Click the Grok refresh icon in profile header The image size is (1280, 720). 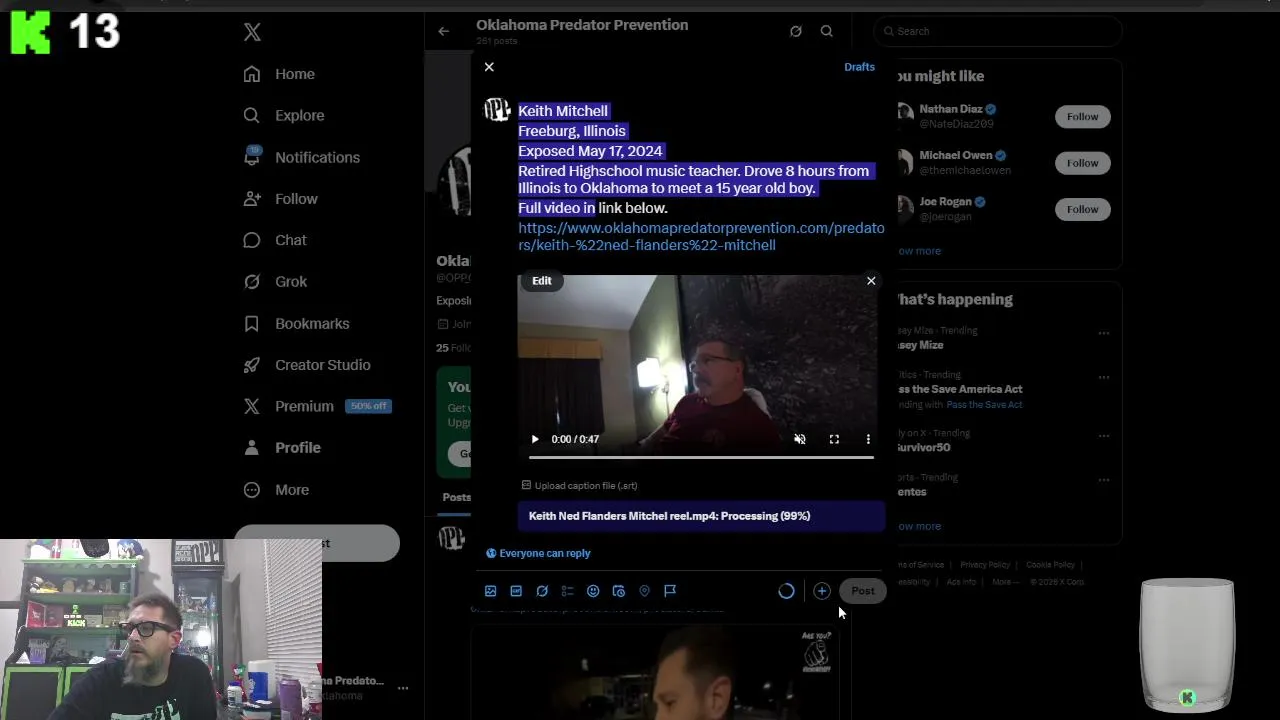[x=796, y=31]
